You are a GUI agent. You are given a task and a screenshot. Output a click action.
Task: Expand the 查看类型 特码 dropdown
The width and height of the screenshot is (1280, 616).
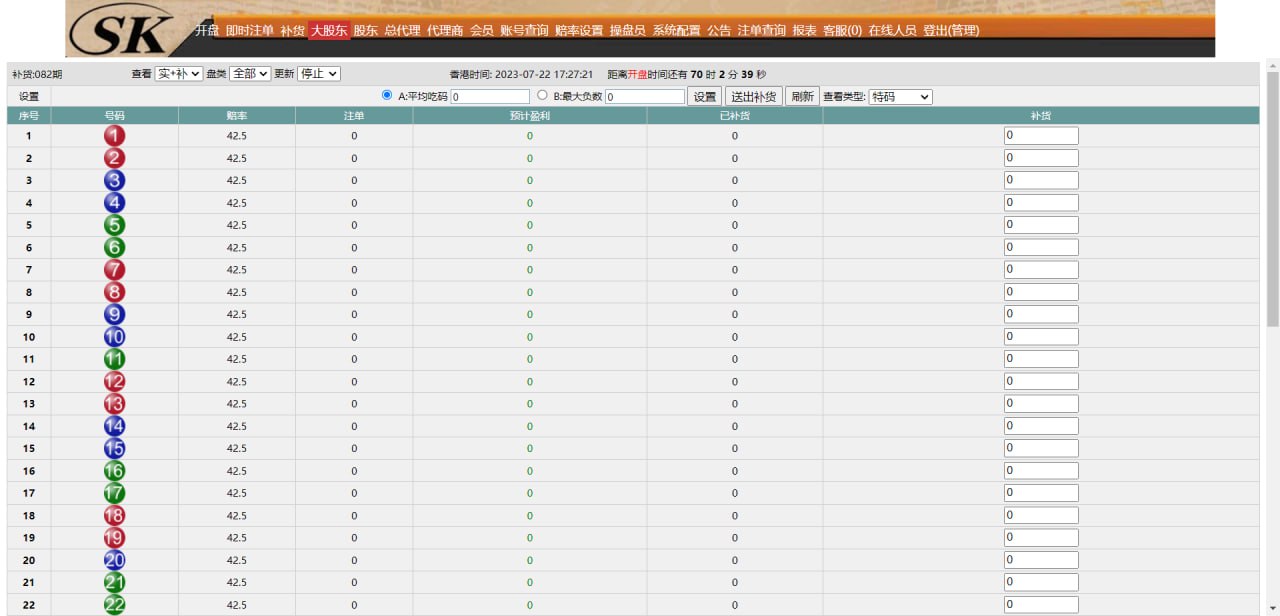900,97
